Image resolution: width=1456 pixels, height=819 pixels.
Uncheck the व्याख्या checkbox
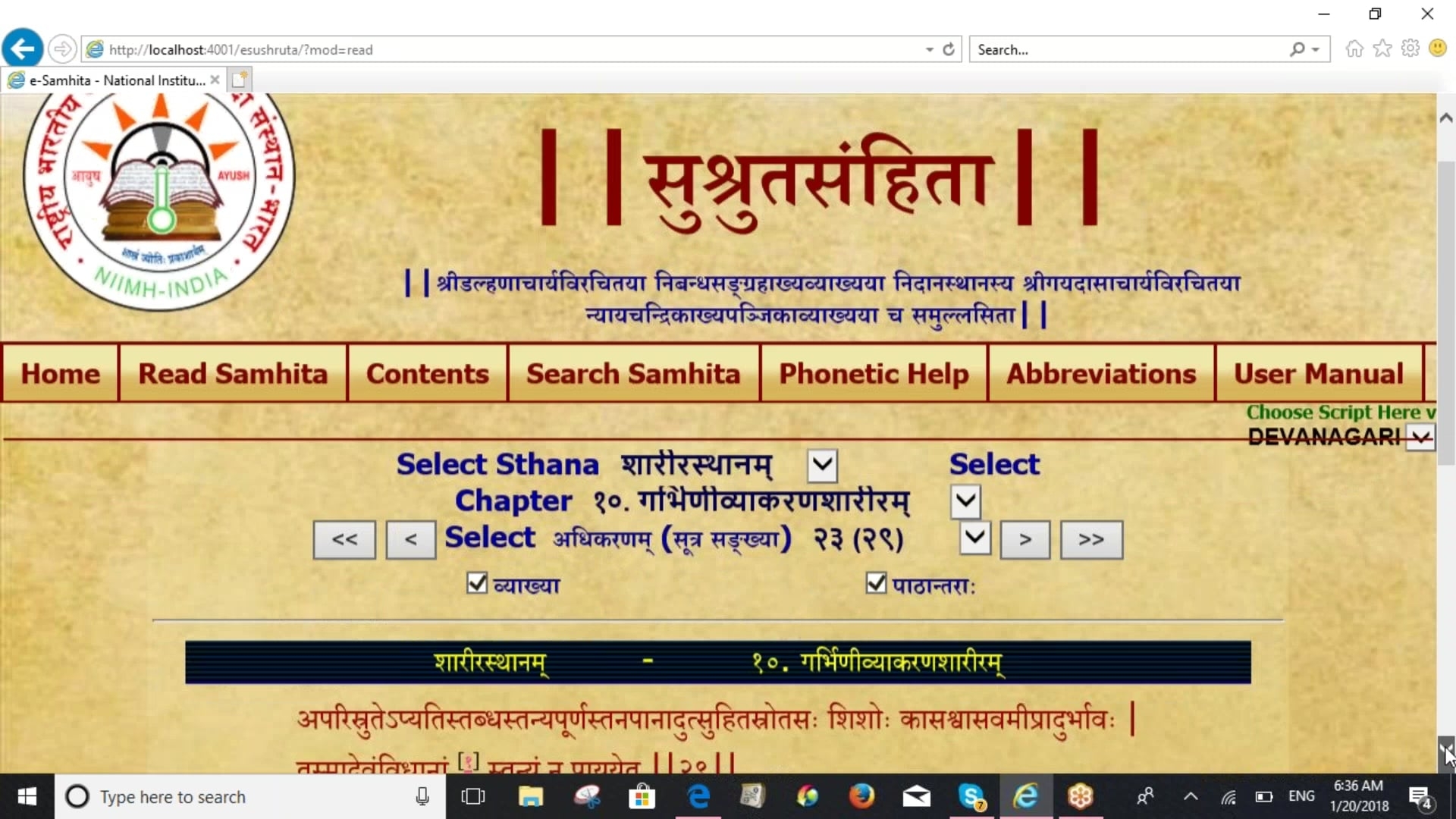pos(477,583)
